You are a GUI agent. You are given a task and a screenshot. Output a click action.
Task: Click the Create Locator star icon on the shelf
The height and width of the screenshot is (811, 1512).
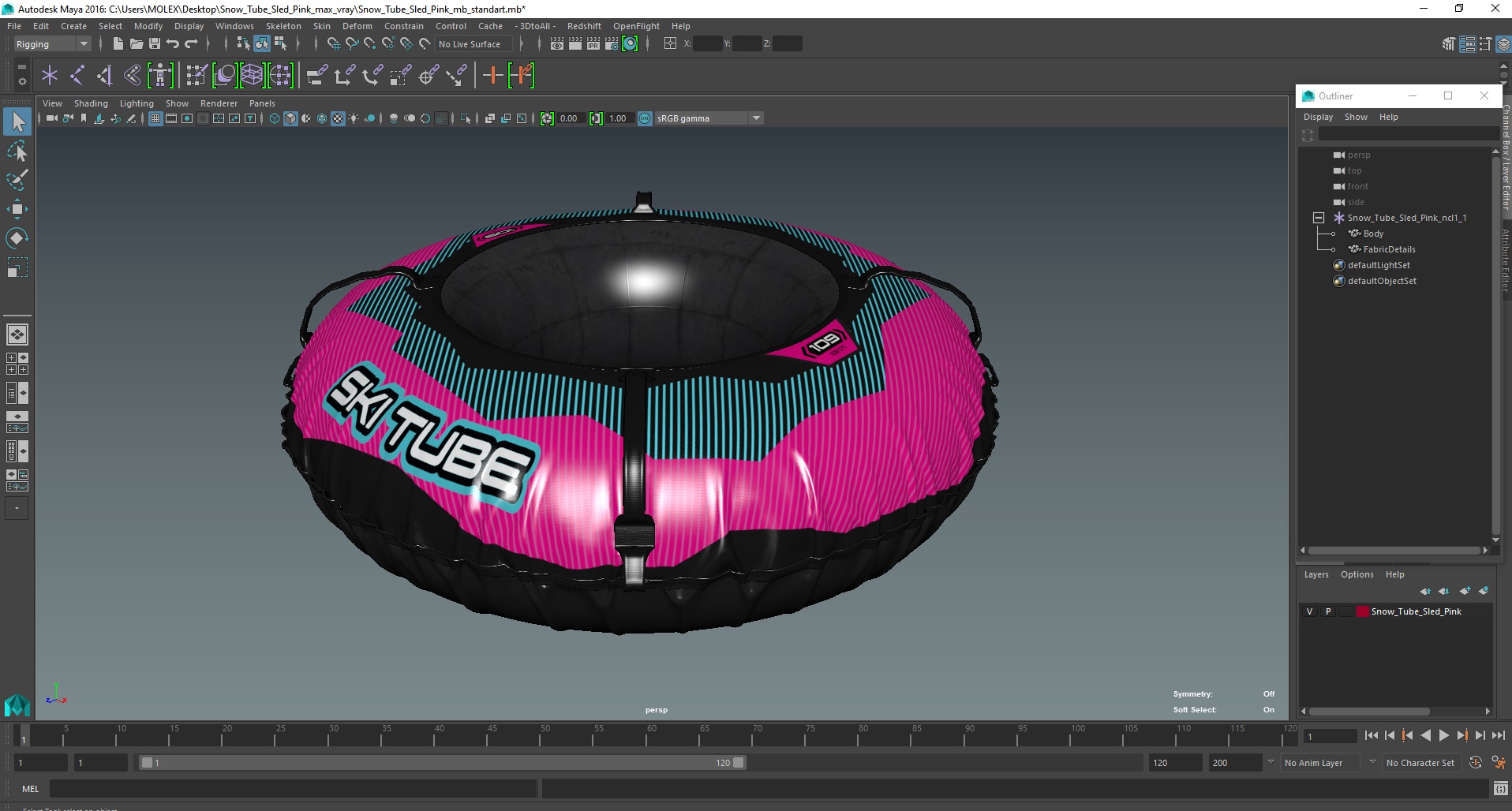pos(50,76)
